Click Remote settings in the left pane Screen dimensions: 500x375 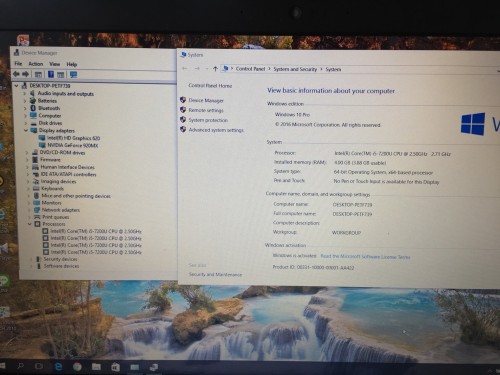tap(206, 110)
